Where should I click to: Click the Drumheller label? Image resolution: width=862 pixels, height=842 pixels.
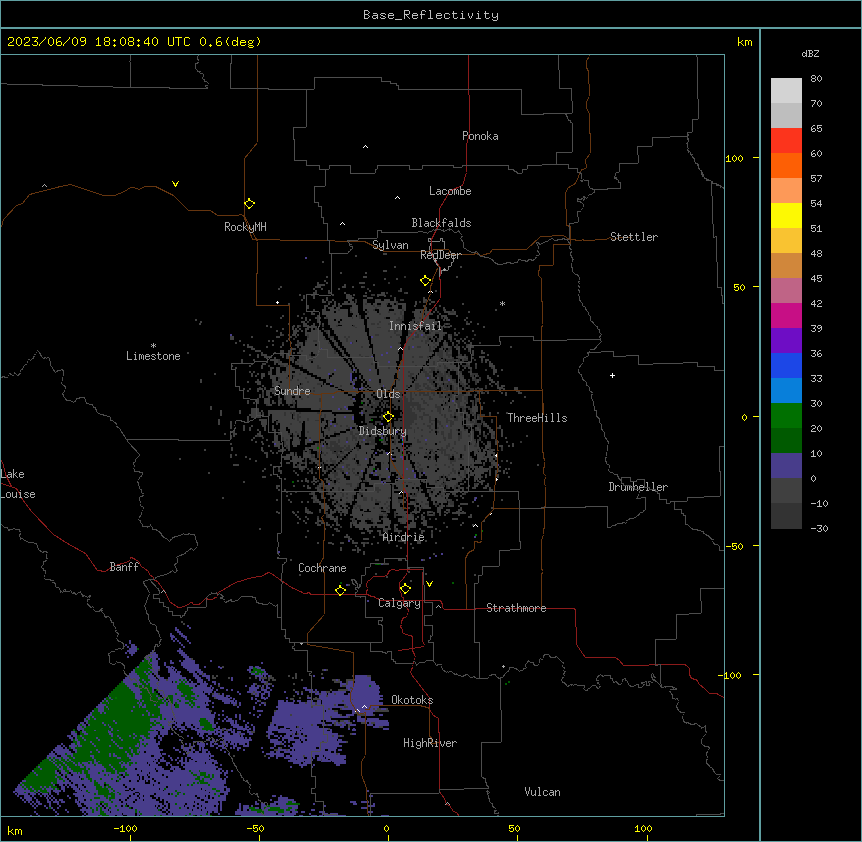click(x=638, y=487)
